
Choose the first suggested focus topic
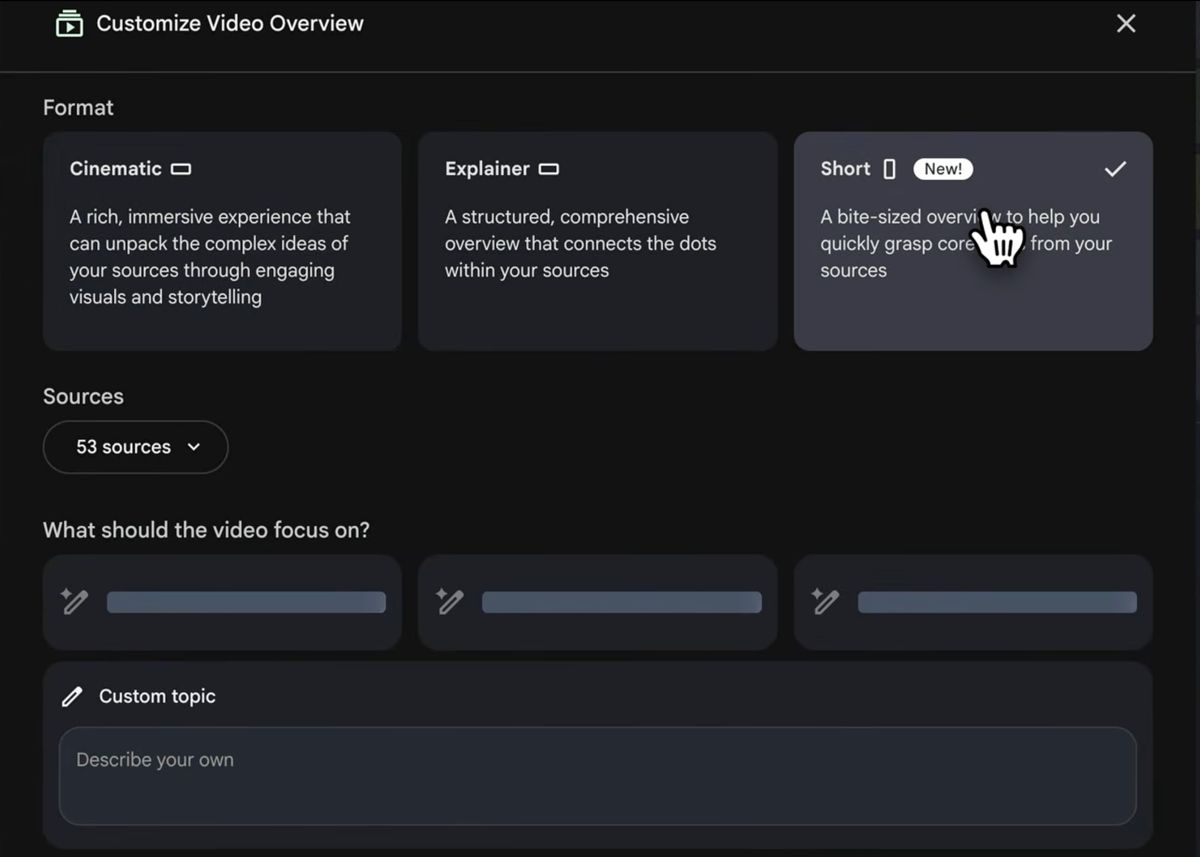[x=222, y=602]
